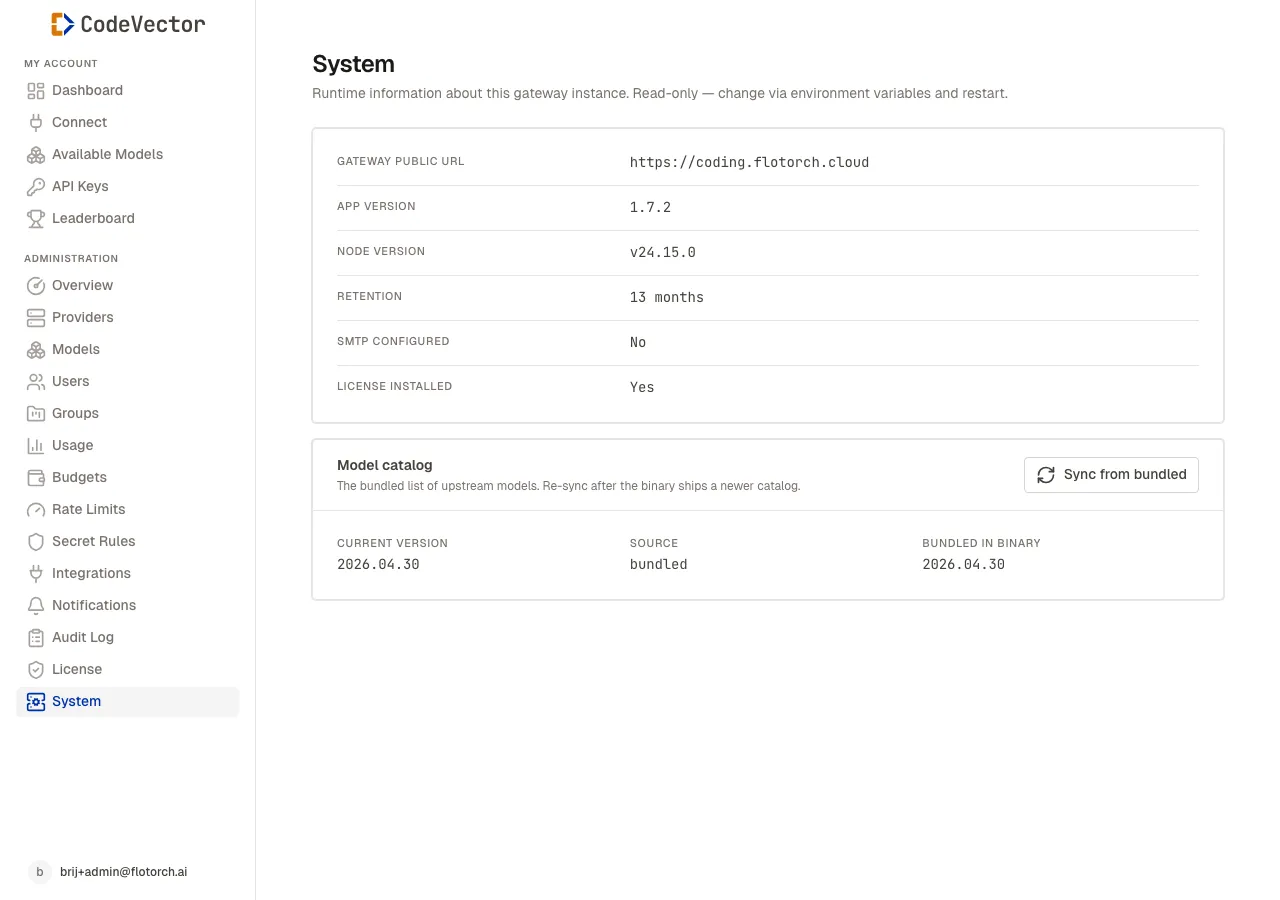
Task: Select the Models admin entry
Action: point(127,350)
